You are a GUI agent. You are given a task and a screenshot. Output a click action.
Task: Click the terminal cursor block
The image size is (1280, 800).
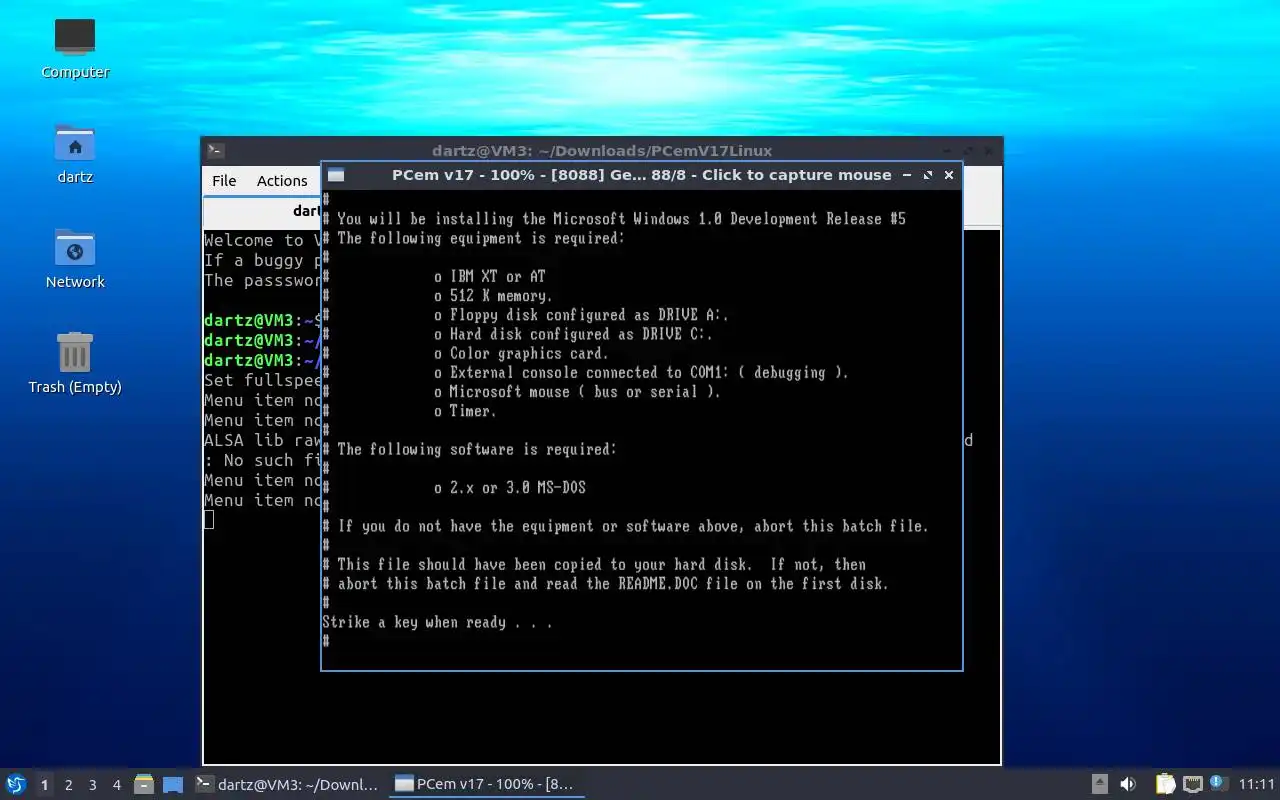209,519
